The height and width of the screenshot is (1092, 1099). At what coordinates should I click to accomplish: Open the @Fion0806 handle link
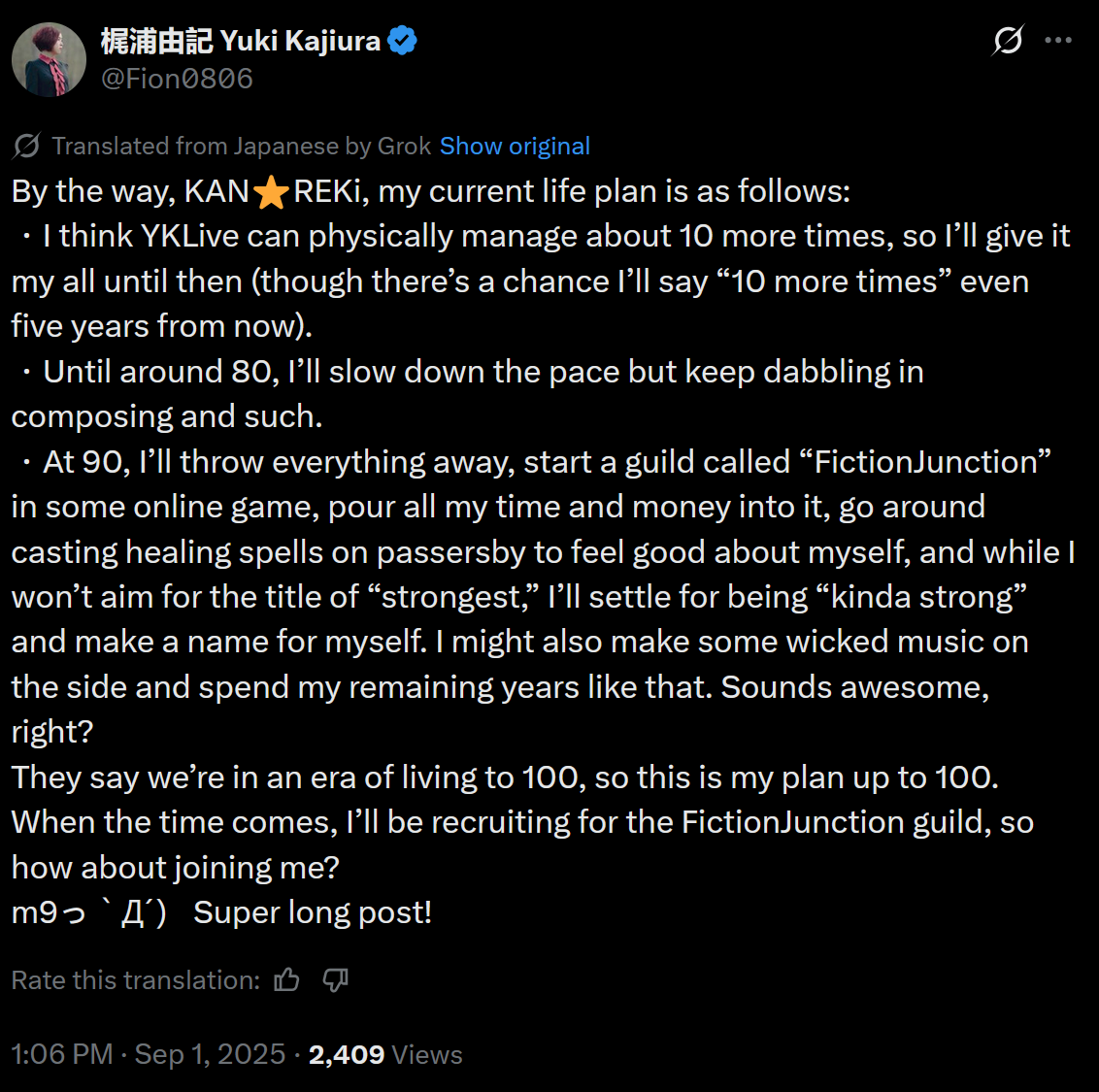pyautogui.click(x=177, y=79)
